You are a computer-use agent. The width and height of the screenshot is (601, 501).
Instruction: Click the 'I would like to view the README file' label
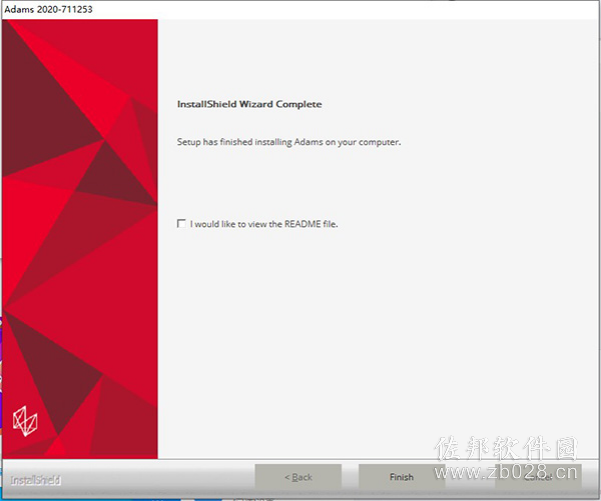264,224
